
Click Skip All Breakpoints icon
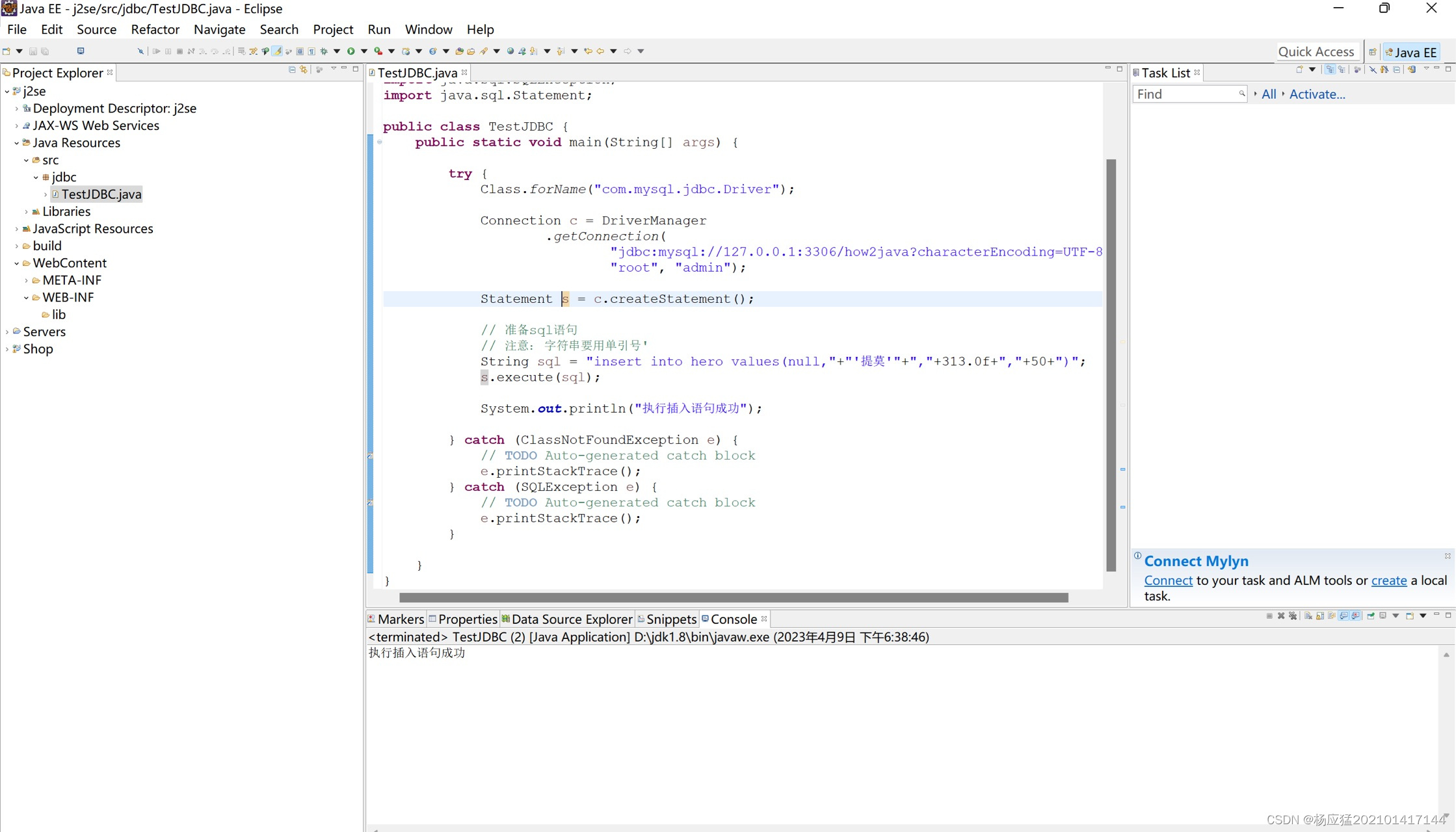(140, 51)
